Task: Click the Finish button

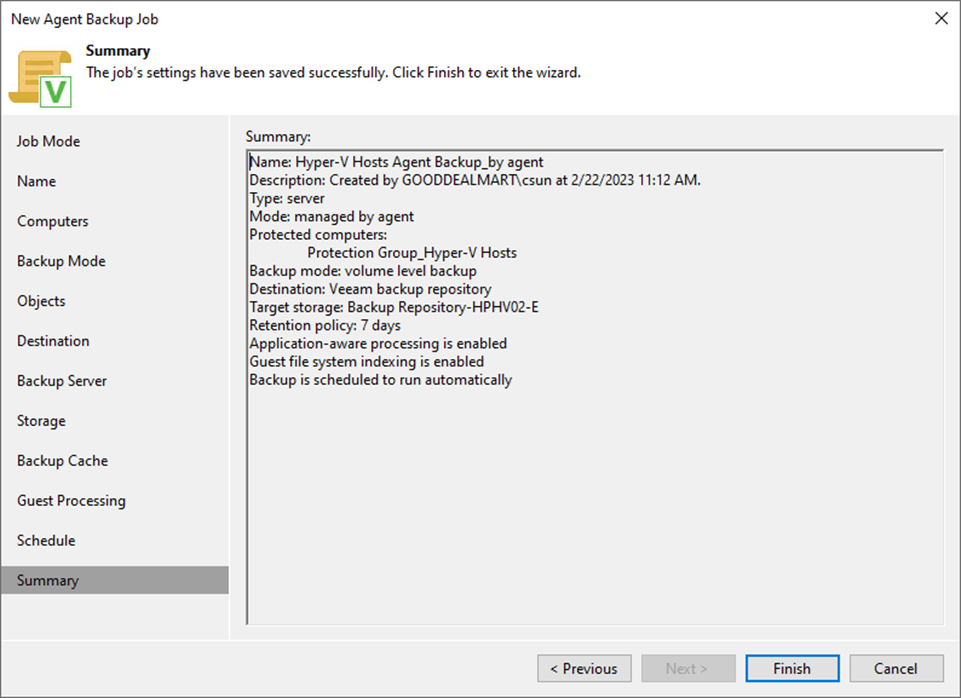Action: (792, 669)
